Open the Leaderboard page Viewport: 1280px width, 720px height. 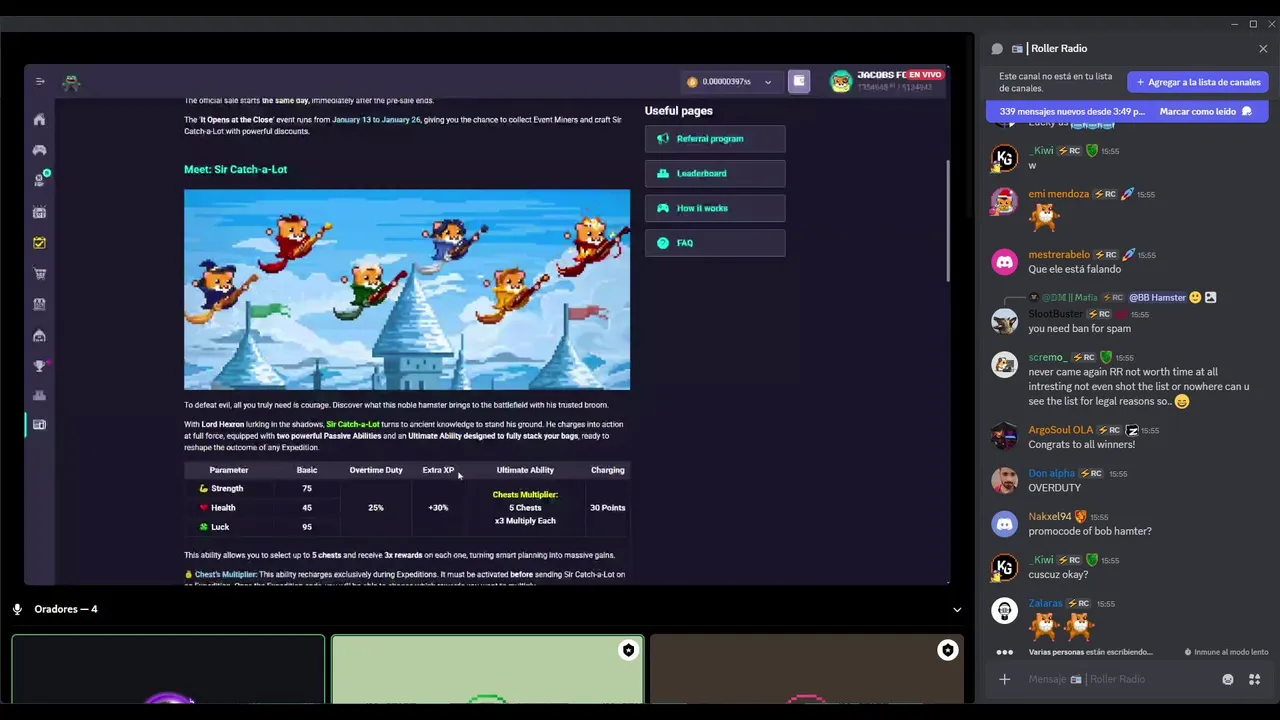pos(715,174)
